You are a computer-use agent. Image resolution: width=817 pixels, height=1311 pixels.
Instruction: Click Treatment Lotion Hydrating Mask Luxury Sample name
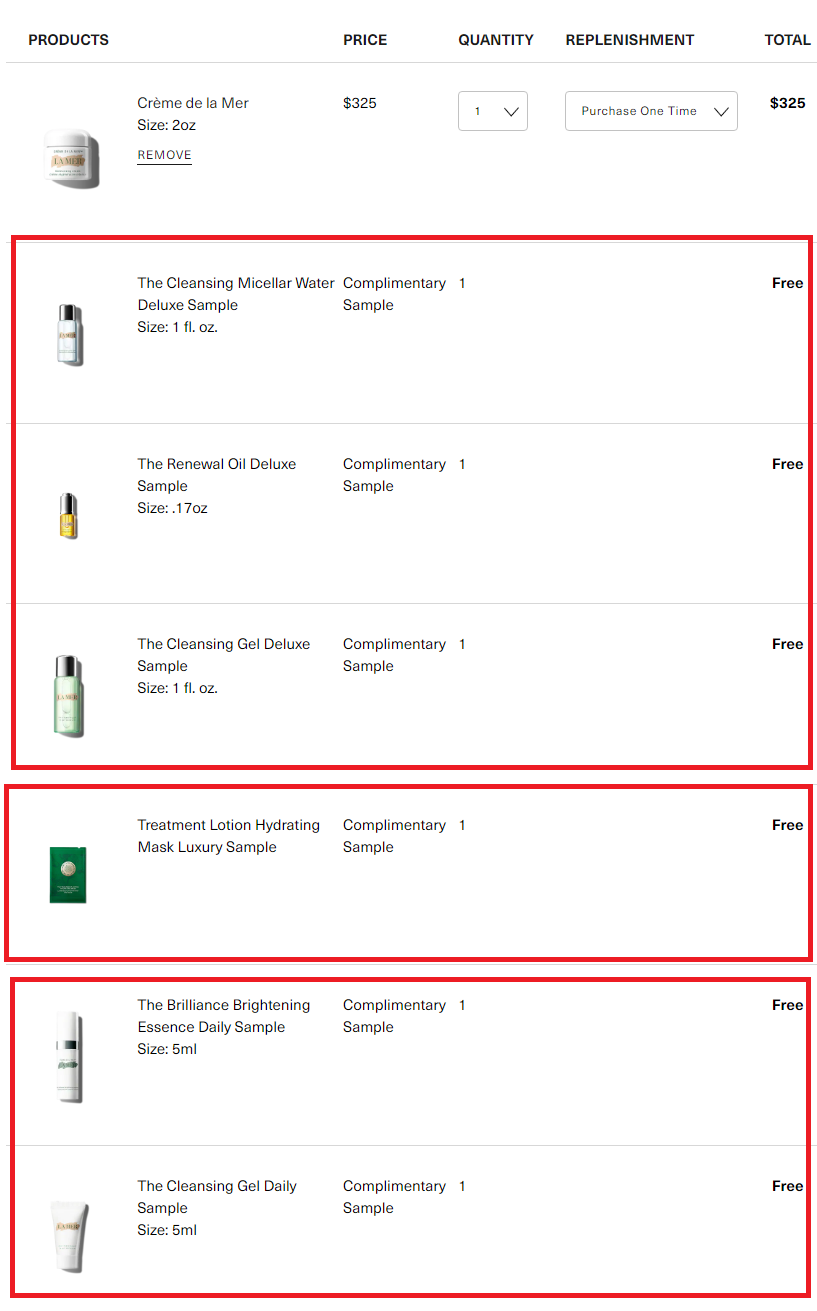point(228,836)
